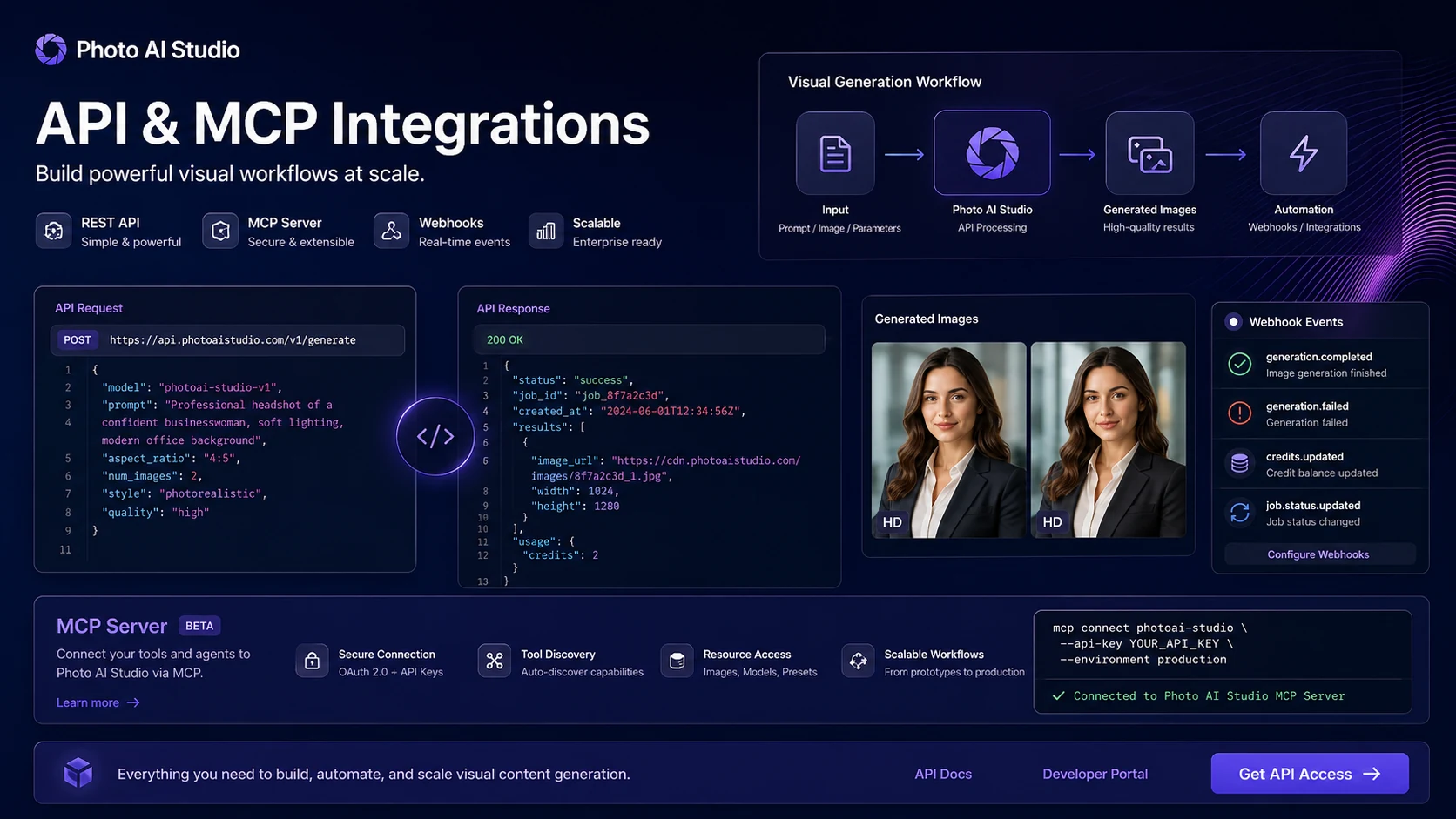The image size is (1456, 819).
Task: Click the API Response panel title
Action: point(513,308)
